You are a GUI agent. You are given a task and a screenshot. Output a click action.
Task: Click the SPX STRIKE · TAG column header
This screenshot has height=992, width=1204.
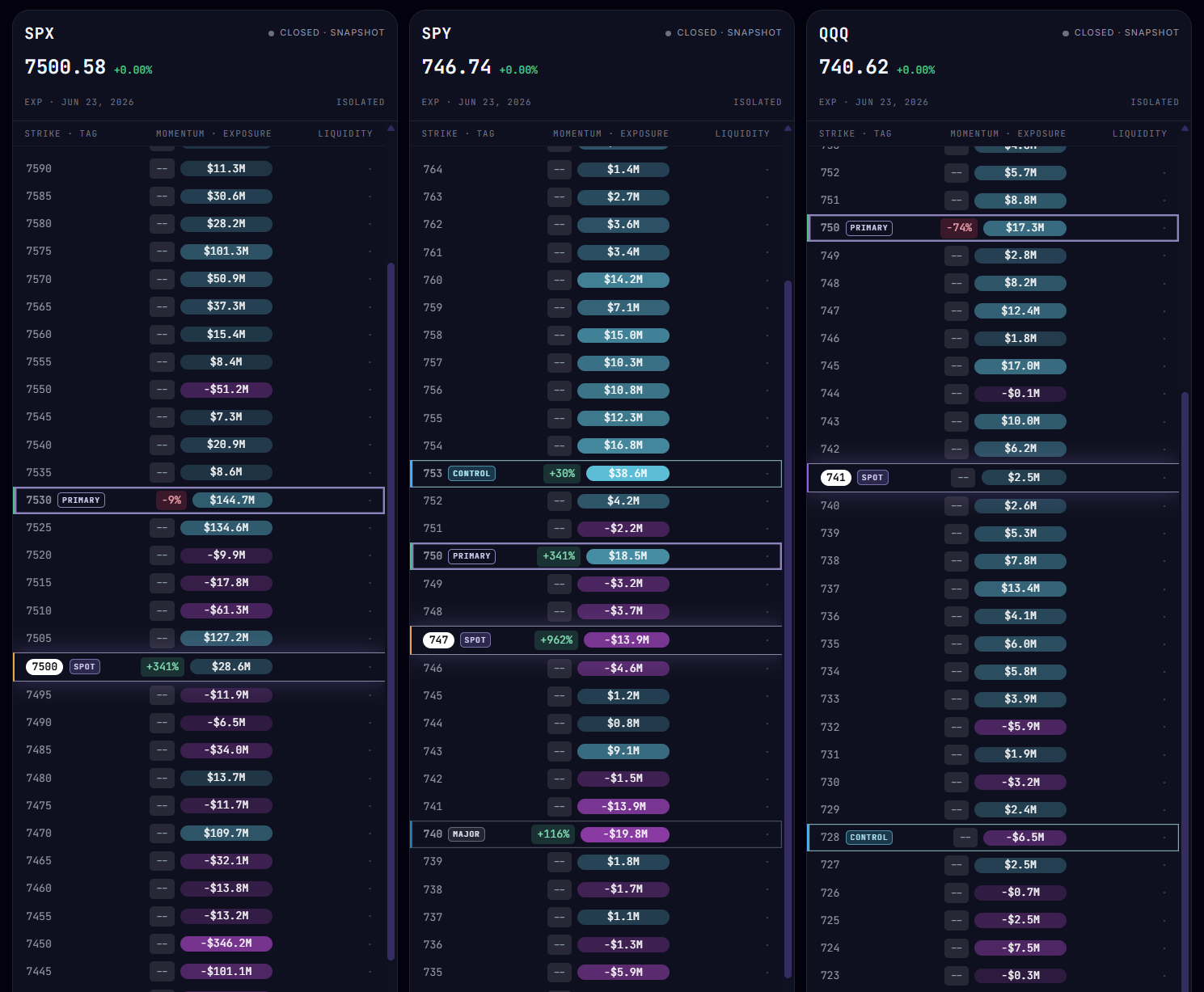61,134
